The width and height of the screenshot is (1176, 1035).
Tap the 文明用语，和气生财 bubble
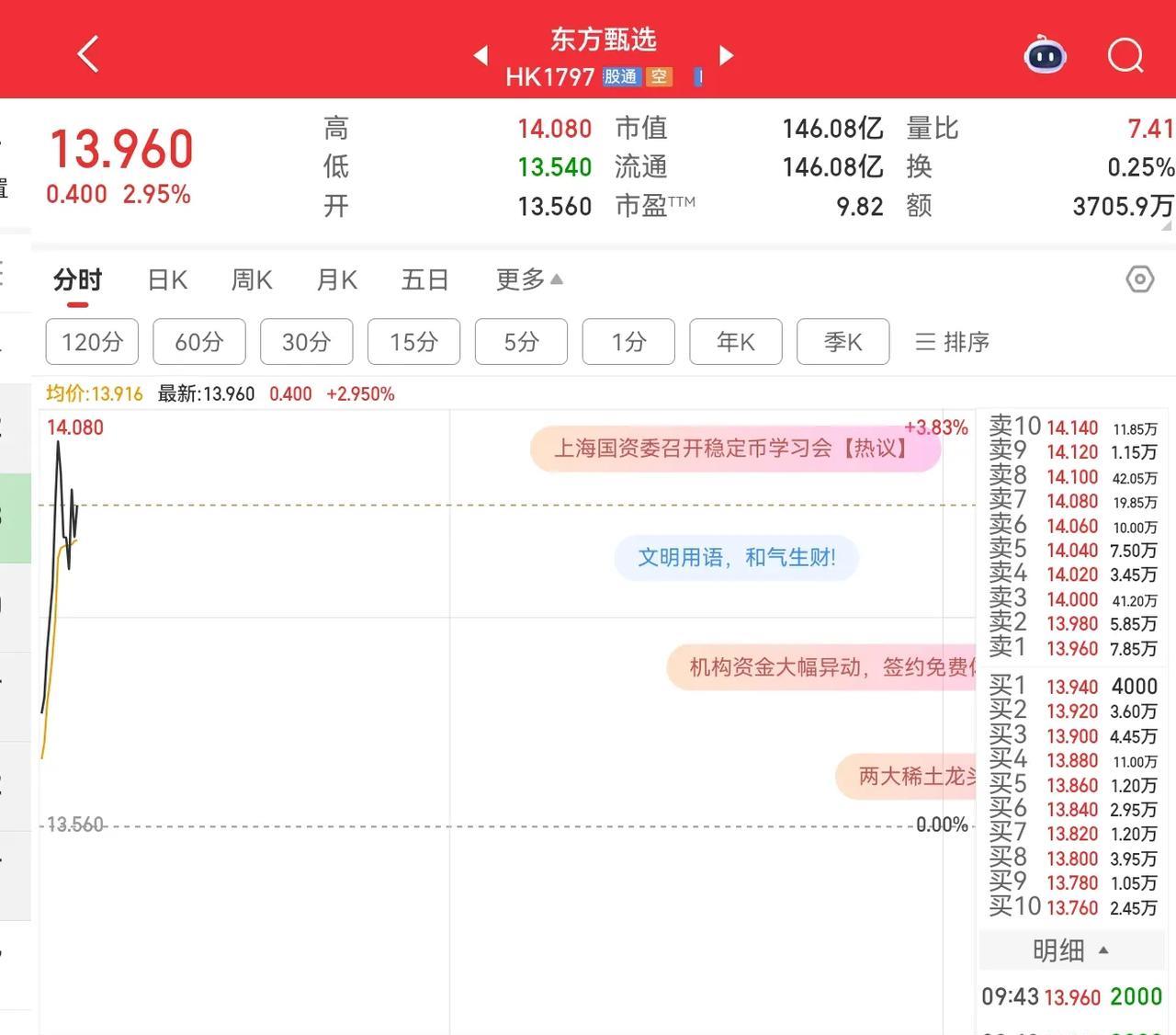(x=736, y=558)
